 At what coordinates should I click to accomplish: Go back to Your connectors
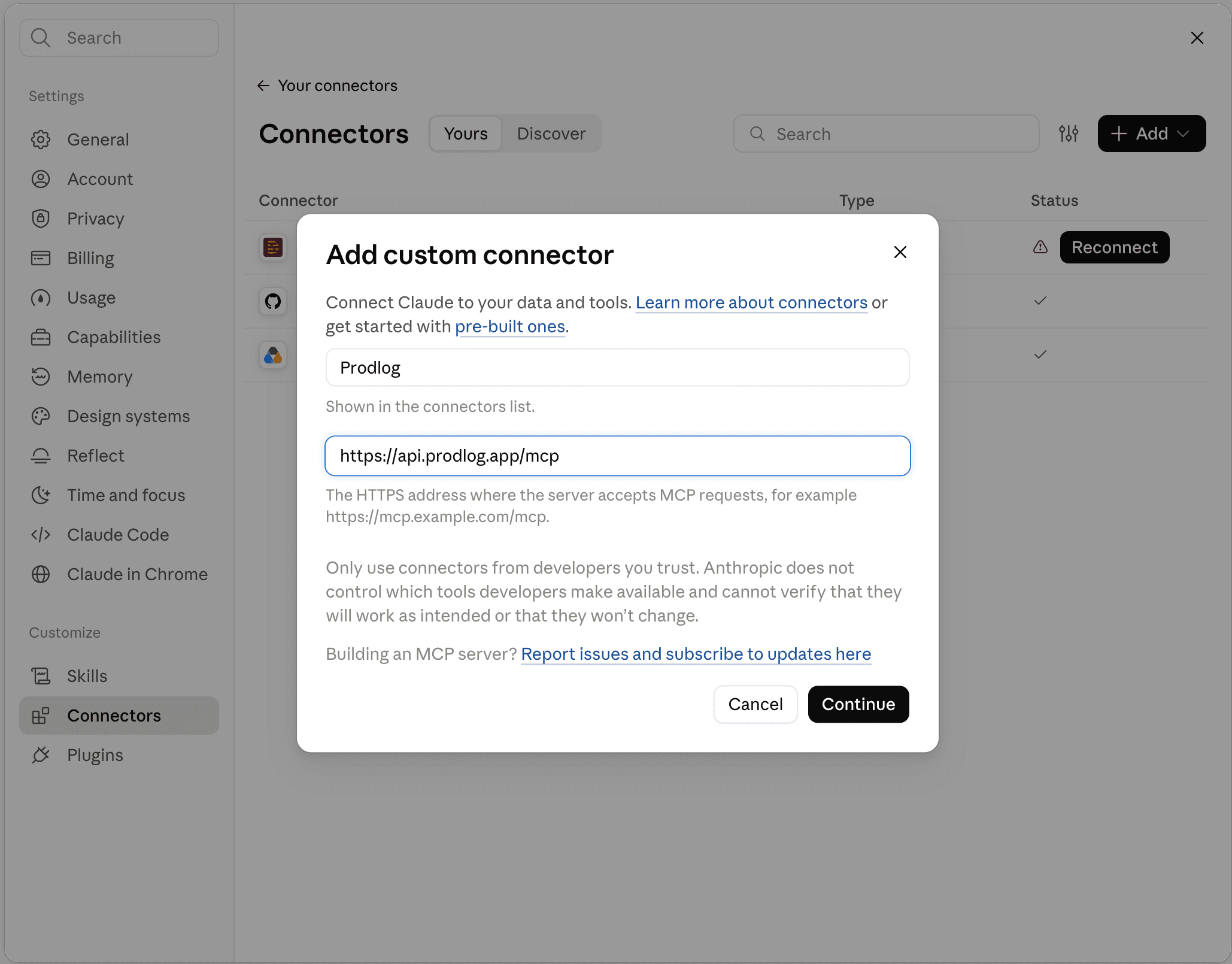[327, 86]
